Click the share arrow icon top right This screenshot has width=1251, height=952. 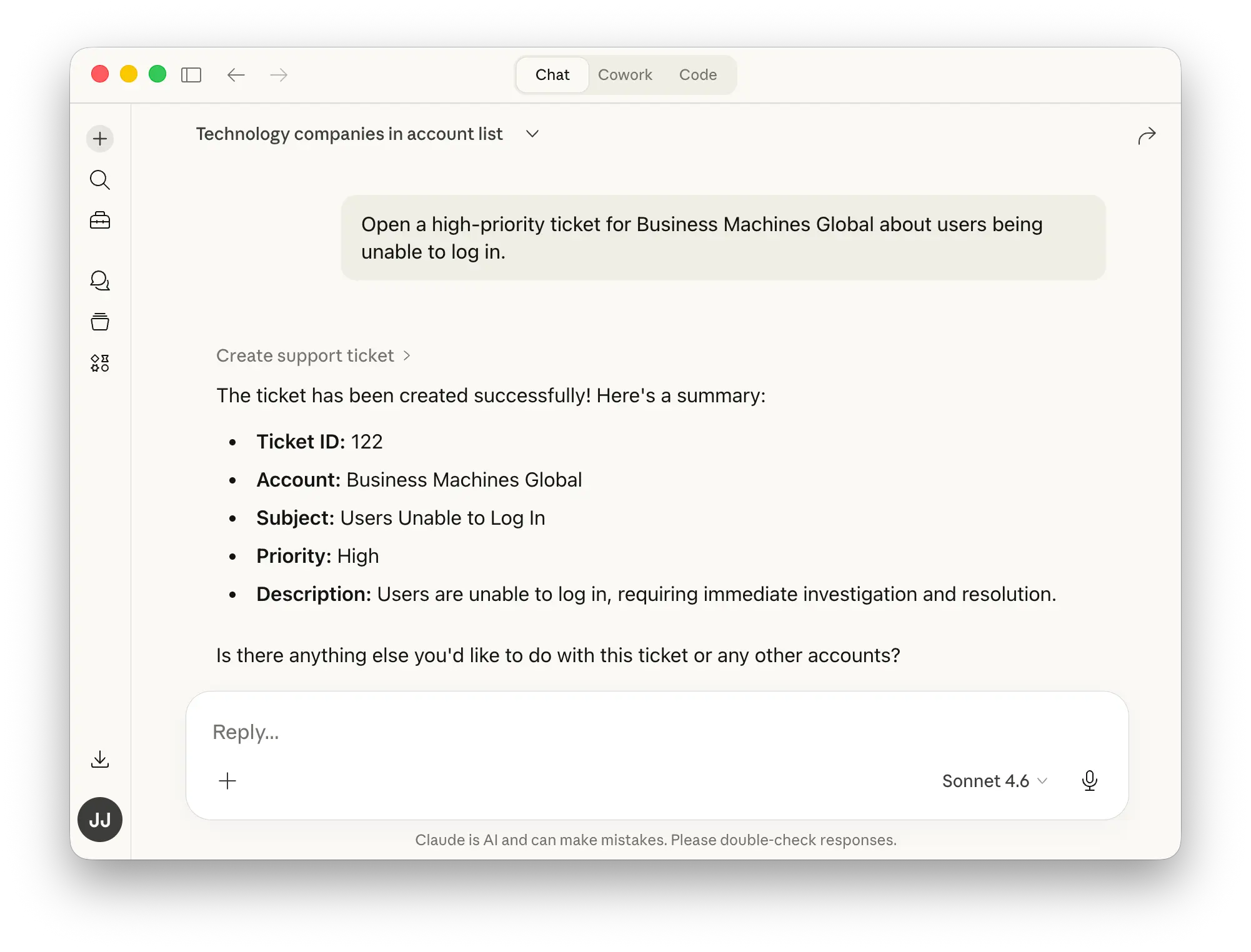(x=1147, y=136)
